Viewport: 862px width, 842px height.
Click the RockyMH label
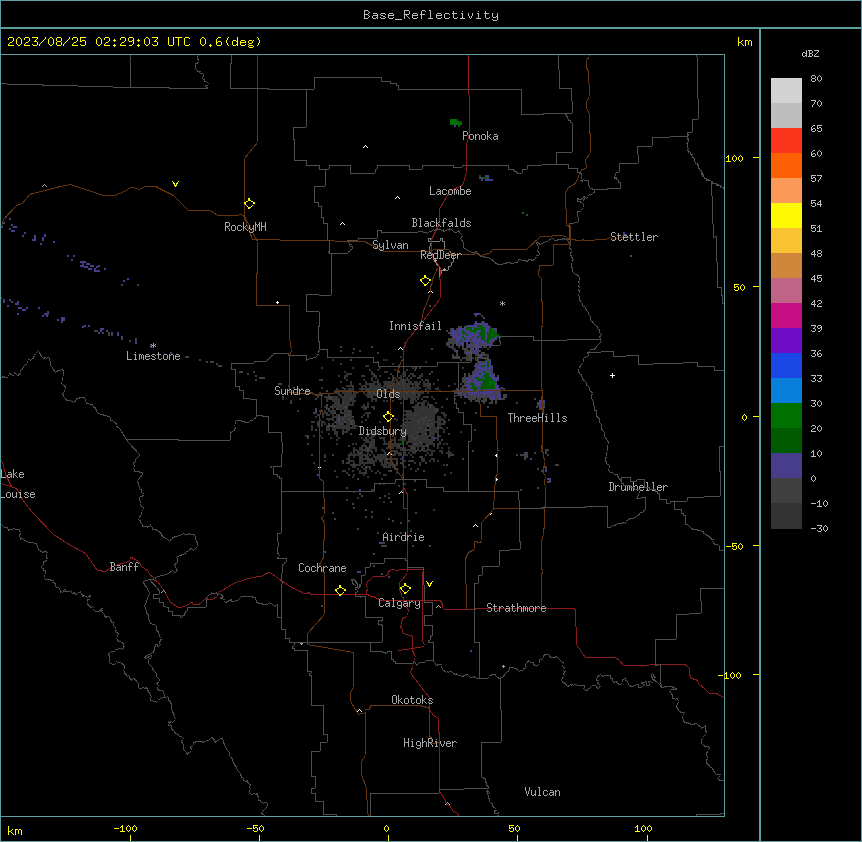[245, 227]
